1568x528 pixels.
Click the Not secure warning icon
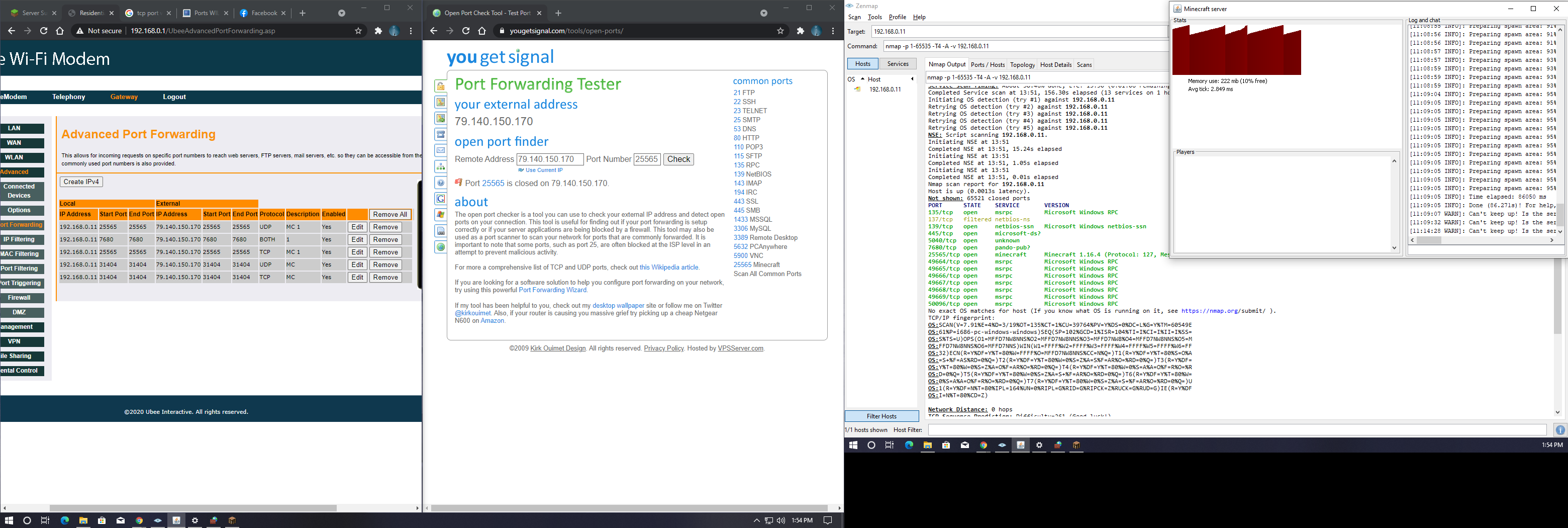(x=79, y=31)
